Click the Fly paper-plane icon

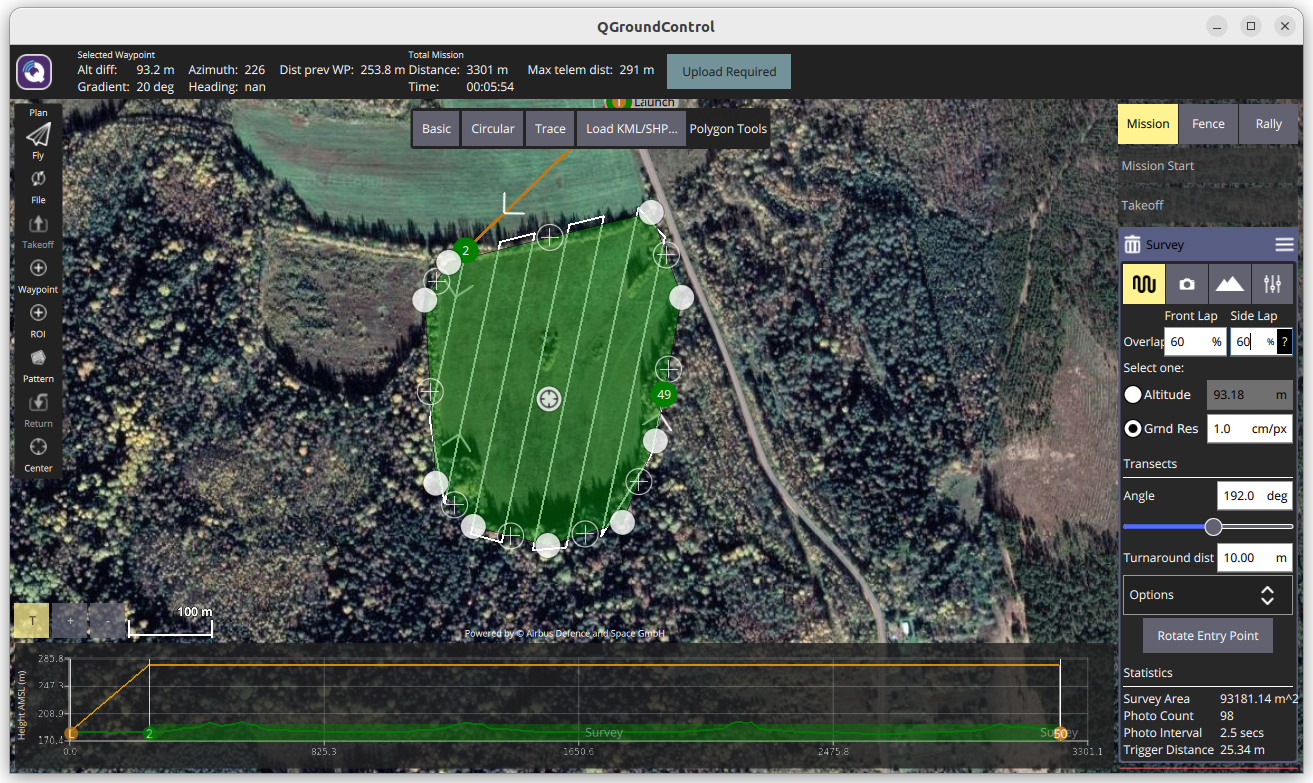pyautogui.click(x=38, y=135)
